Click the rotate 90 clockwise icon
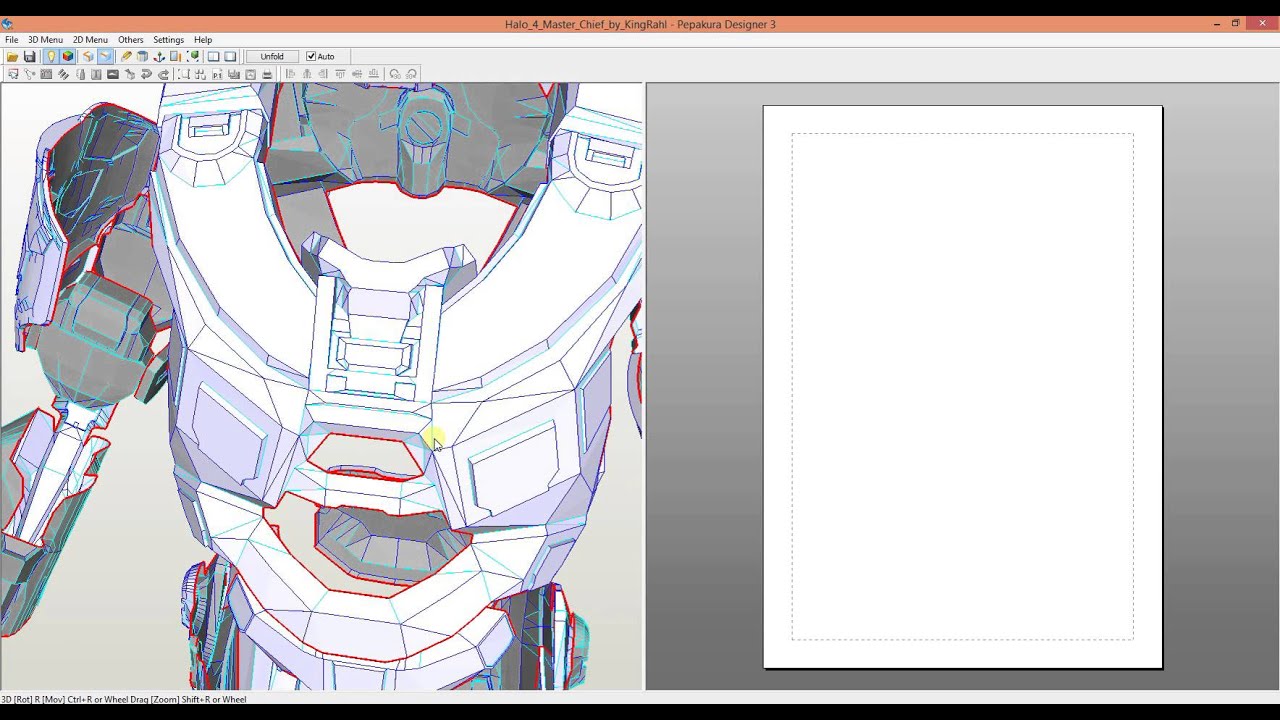Screen dimensions: 1280x720 point(411,74)
